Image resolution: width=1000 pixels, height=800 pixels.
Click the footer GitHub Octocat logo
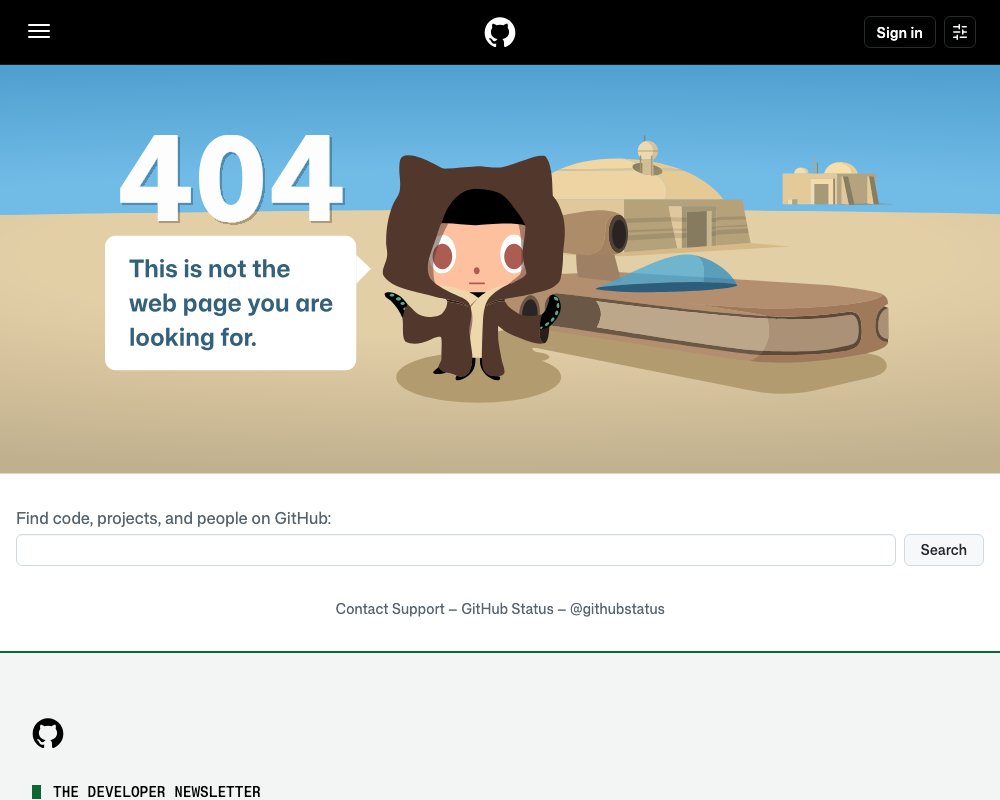48,734
